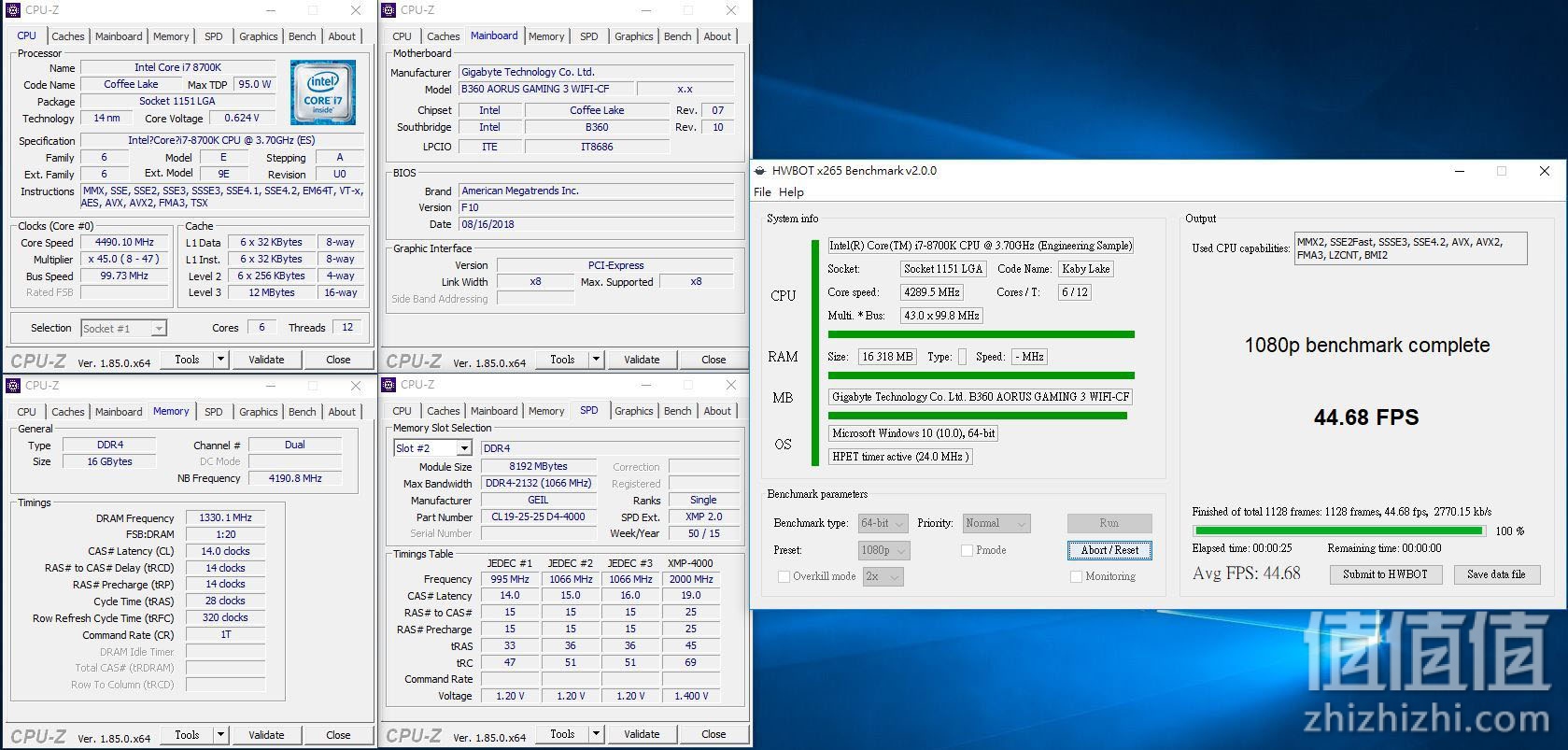Open the File menu in HWBOT

coord(762,192)
